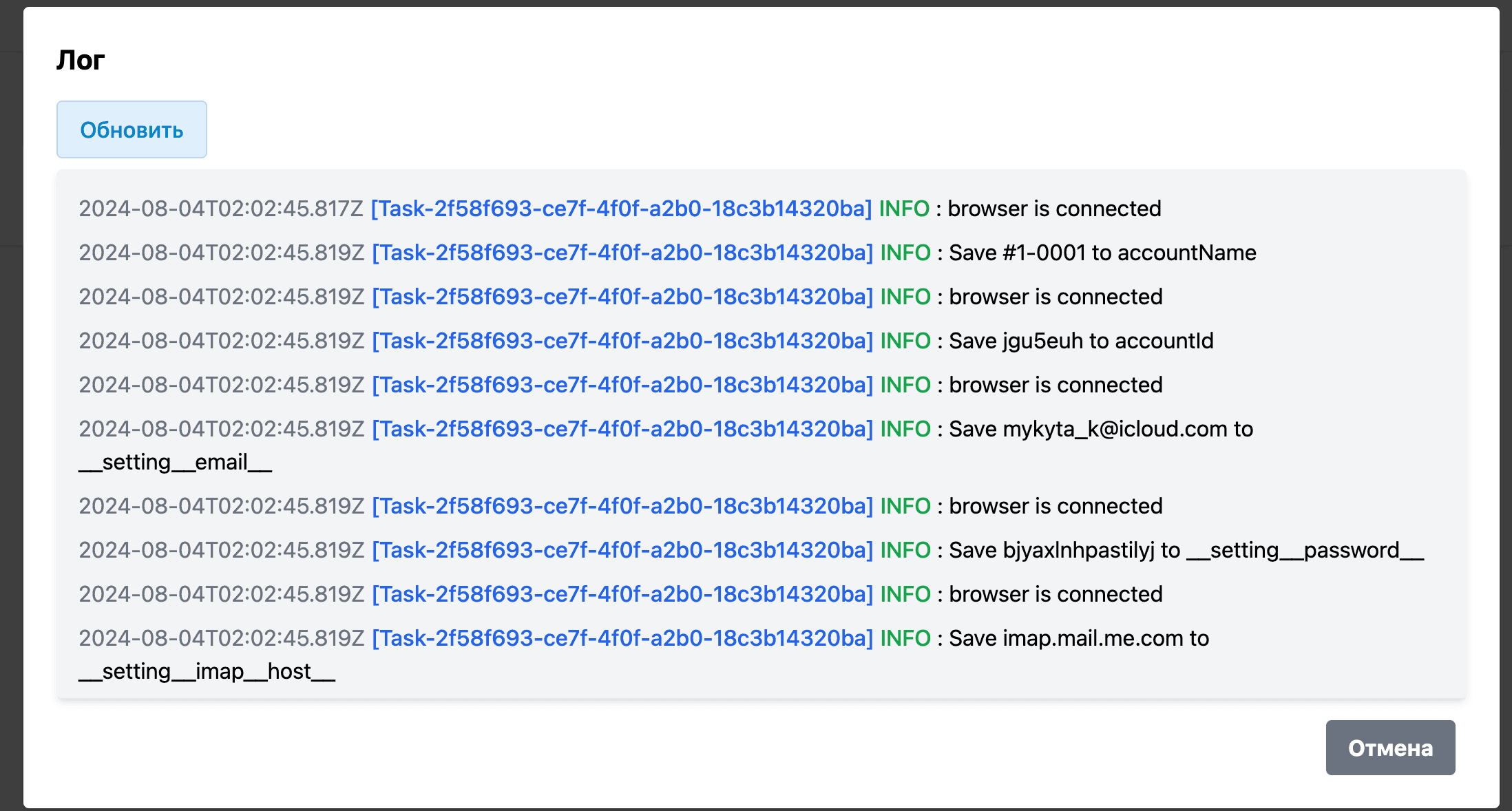Click the first Task-2f58f693 ID link

(620, 208)
